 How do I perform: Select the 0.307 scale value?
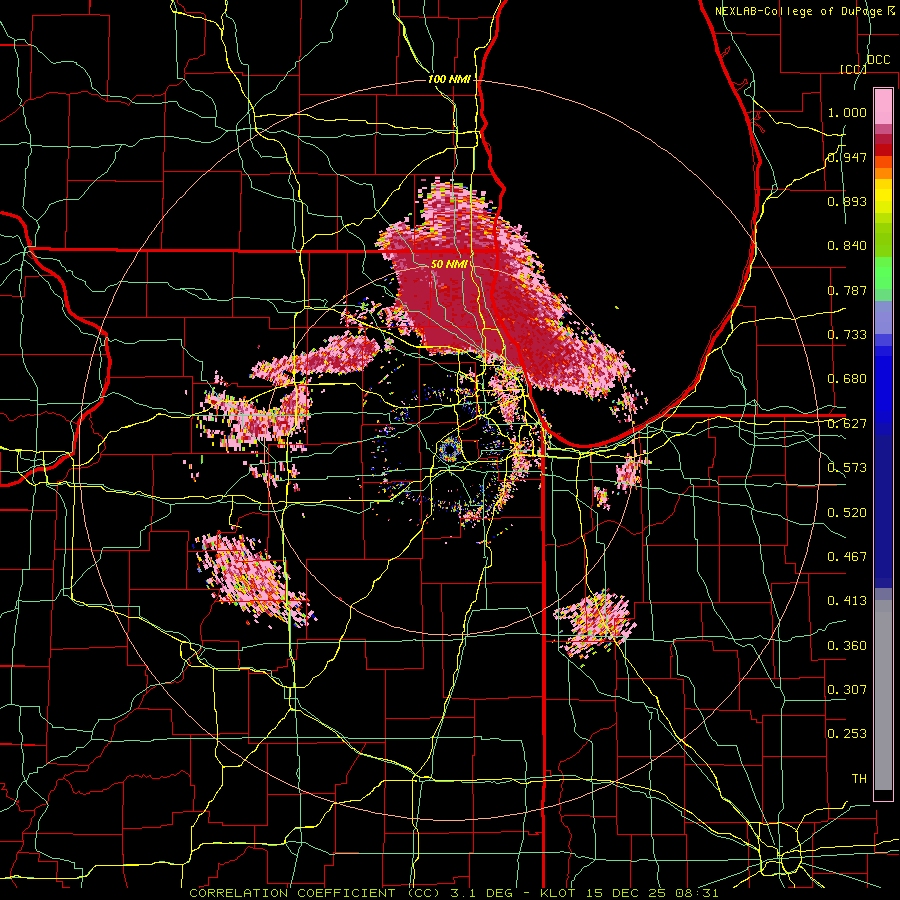coord(847,690)
